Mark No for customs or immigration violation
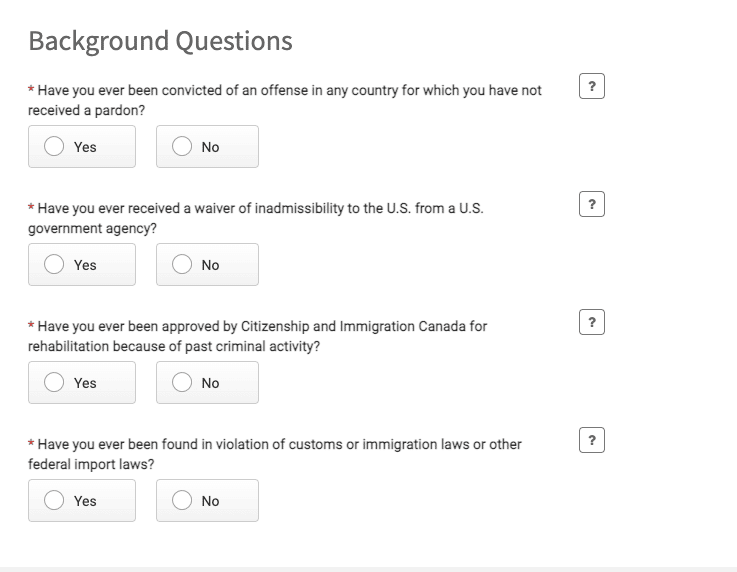Screen dimensions: 737x572 pos(207,501)
